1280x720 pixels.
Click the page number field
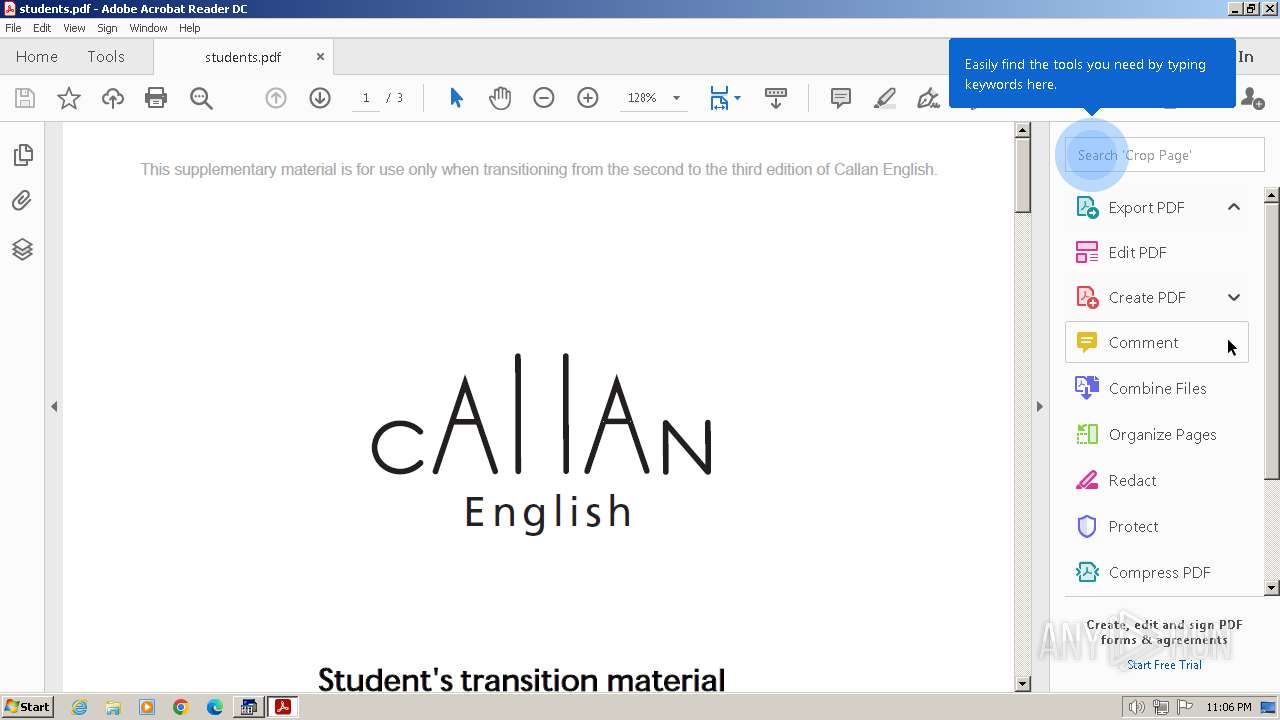tap(366, 98)
